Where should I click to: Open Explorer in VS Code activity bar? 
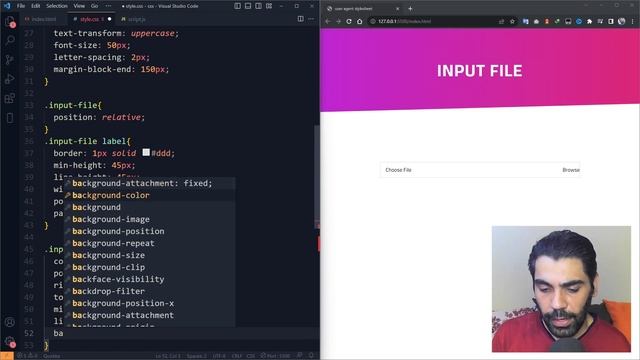click(x=10, y=22)
